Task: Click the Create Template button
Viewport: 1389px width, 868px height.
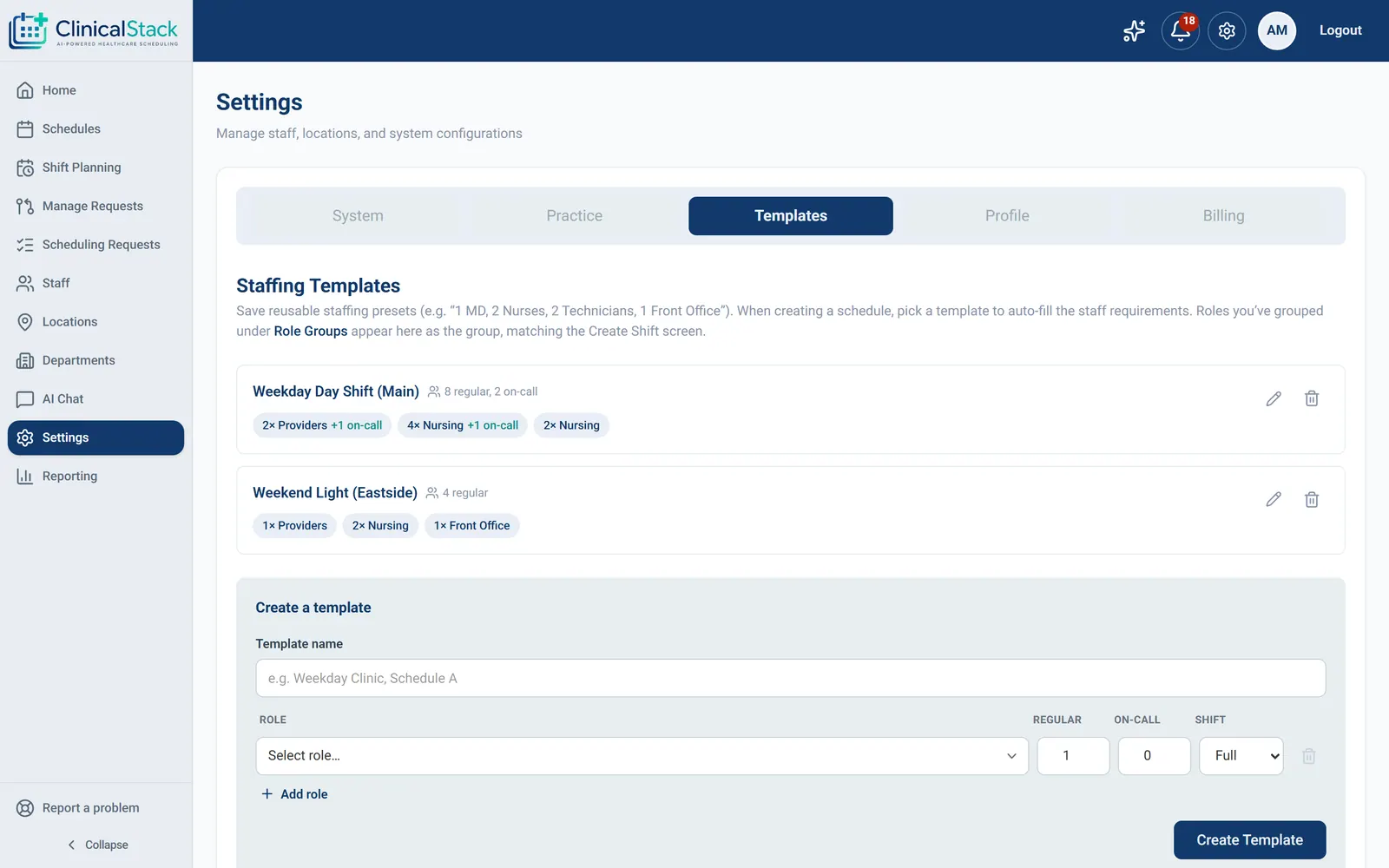Action: click(1250, 840)
